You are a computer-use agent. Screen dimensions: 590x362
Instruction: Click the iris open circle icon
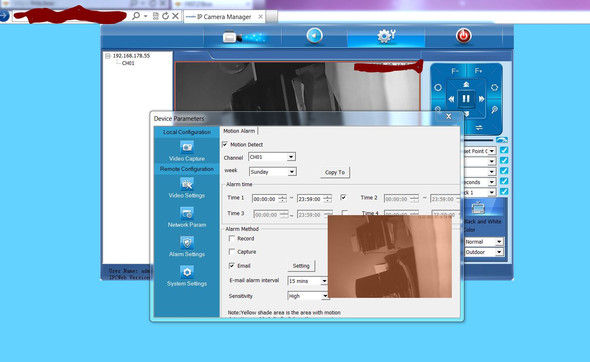click(x=438, y=87)
